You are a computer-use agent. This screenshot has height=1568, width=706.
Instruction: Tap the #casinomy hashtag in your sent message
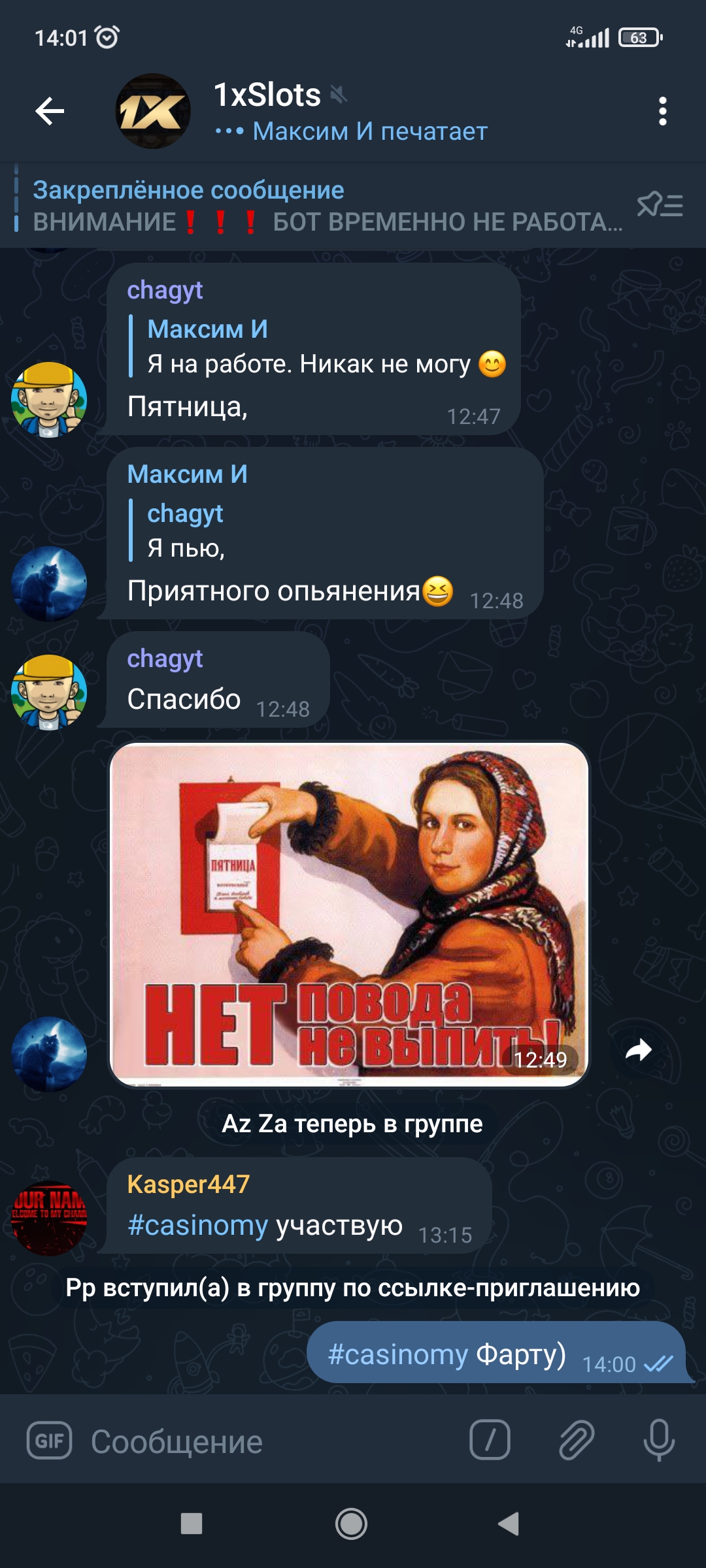[x=397, y=1354]
